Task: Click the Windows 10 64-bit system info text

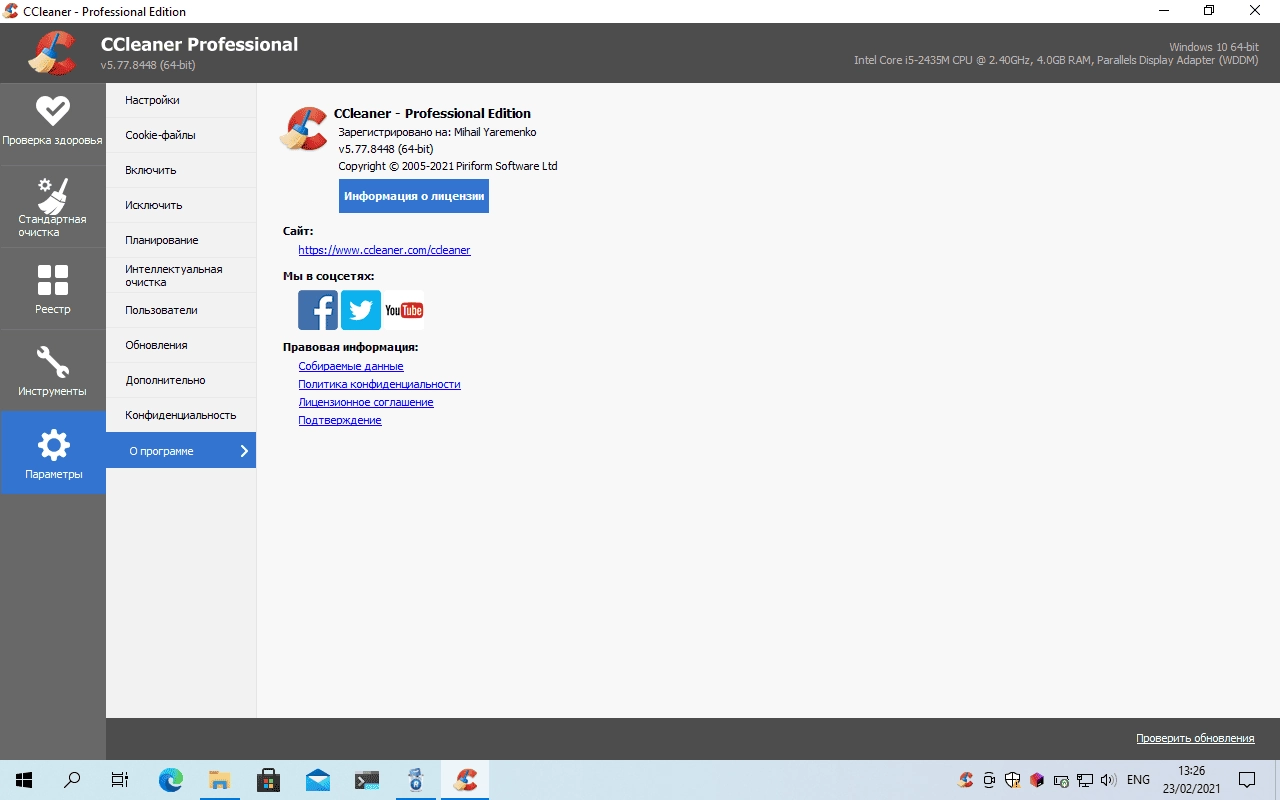Action: pos(1214,47)
